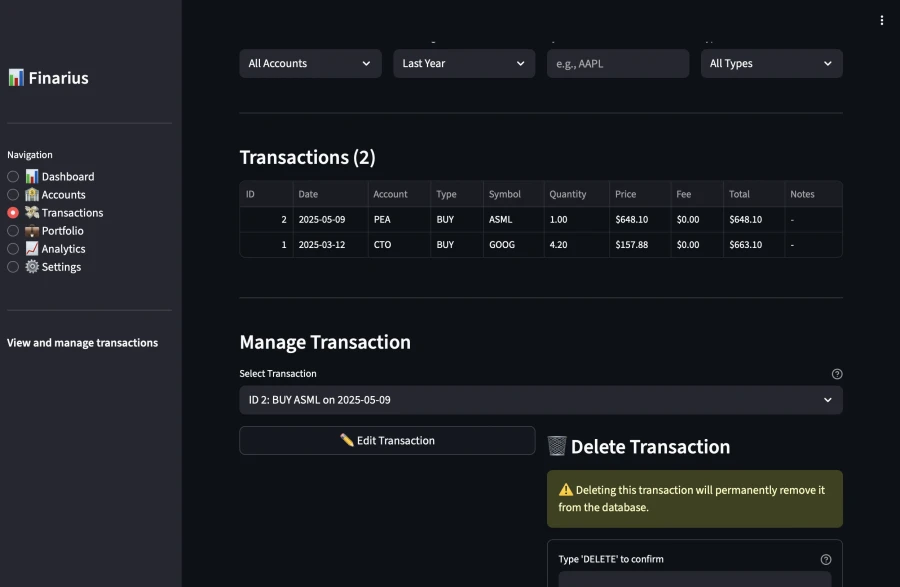Click the Edit Transaction button

tap(387, 440)
